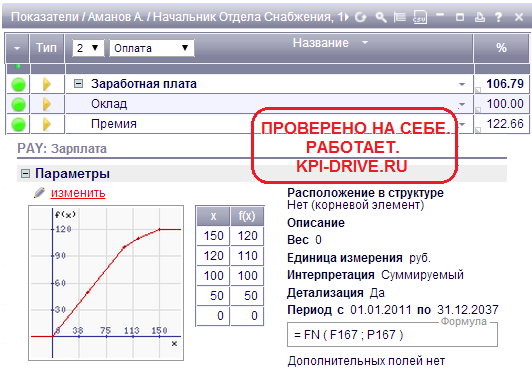Click the refresh icon in title bar
This screenshot has height=369, width=532.
[361, 17]
